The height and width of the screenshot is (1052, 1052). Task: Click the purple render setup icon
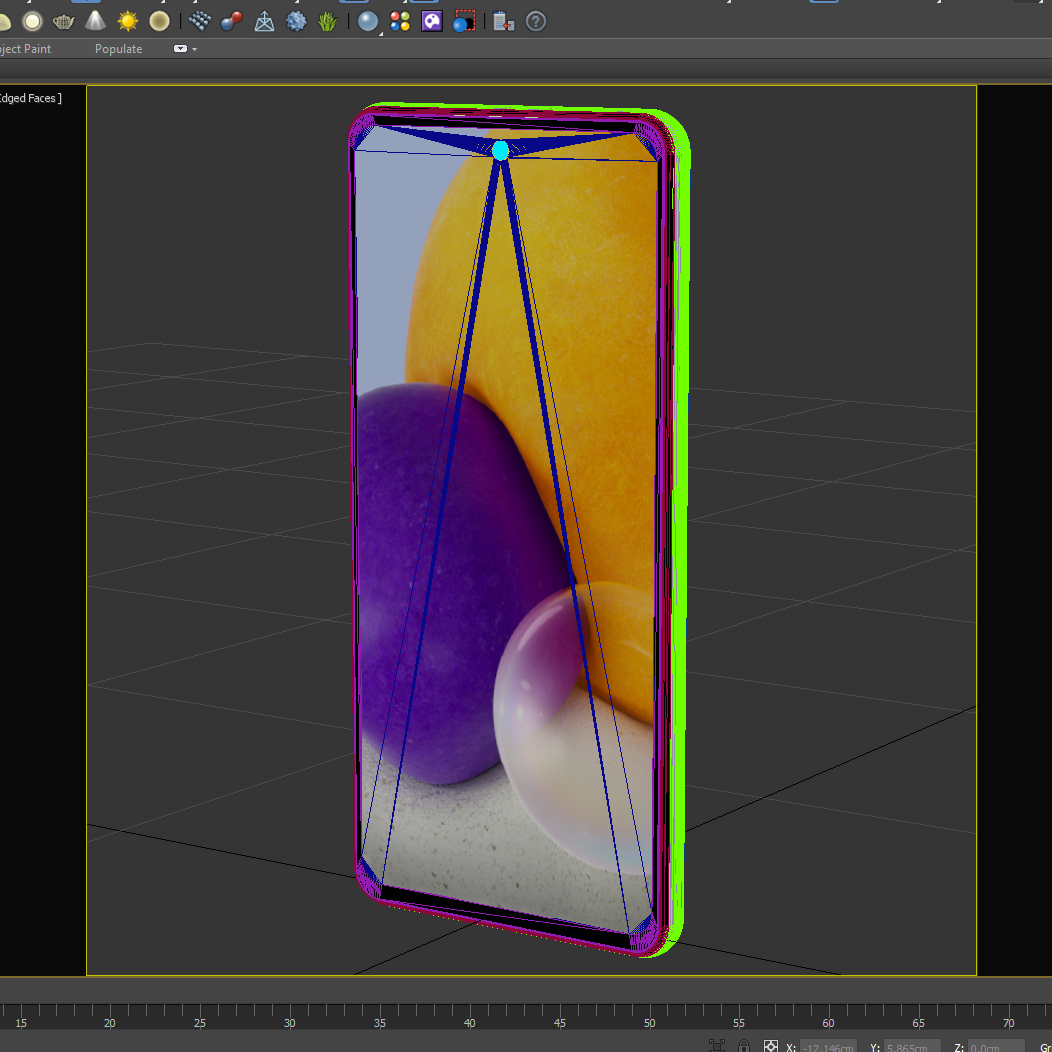[432, 21]
